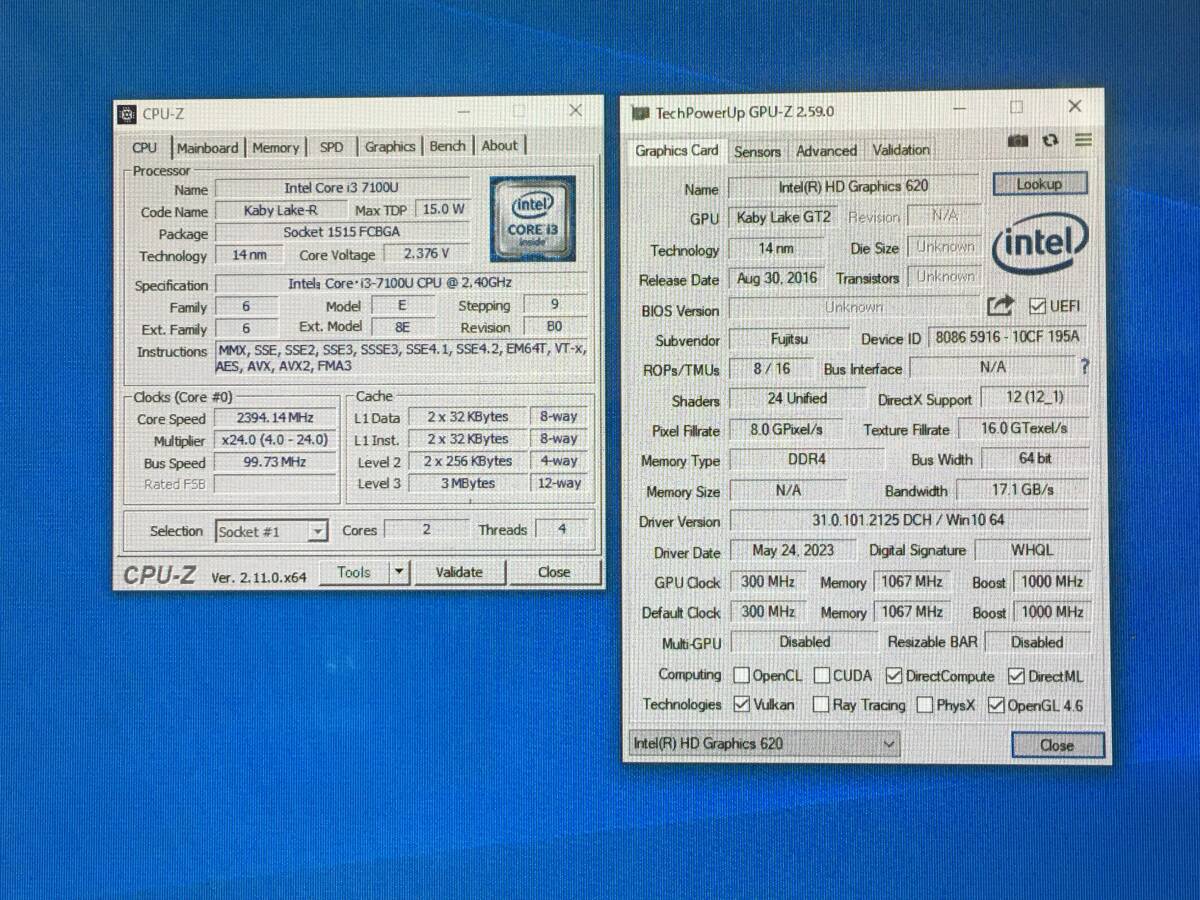
Task: Click the Bus Speed value 99.73 MHz
Action: click(x=276, y=462)
